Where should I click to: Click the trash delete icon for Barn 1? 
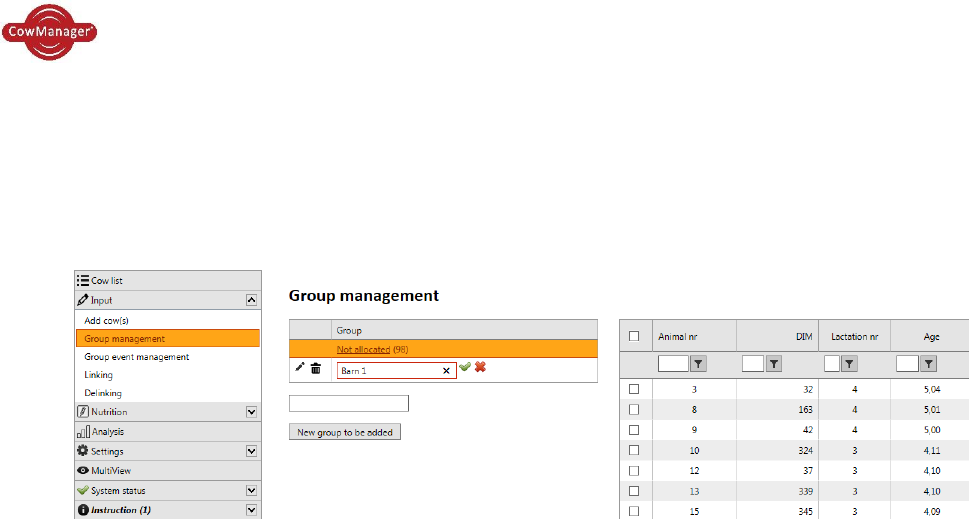[x=316, y=369]
